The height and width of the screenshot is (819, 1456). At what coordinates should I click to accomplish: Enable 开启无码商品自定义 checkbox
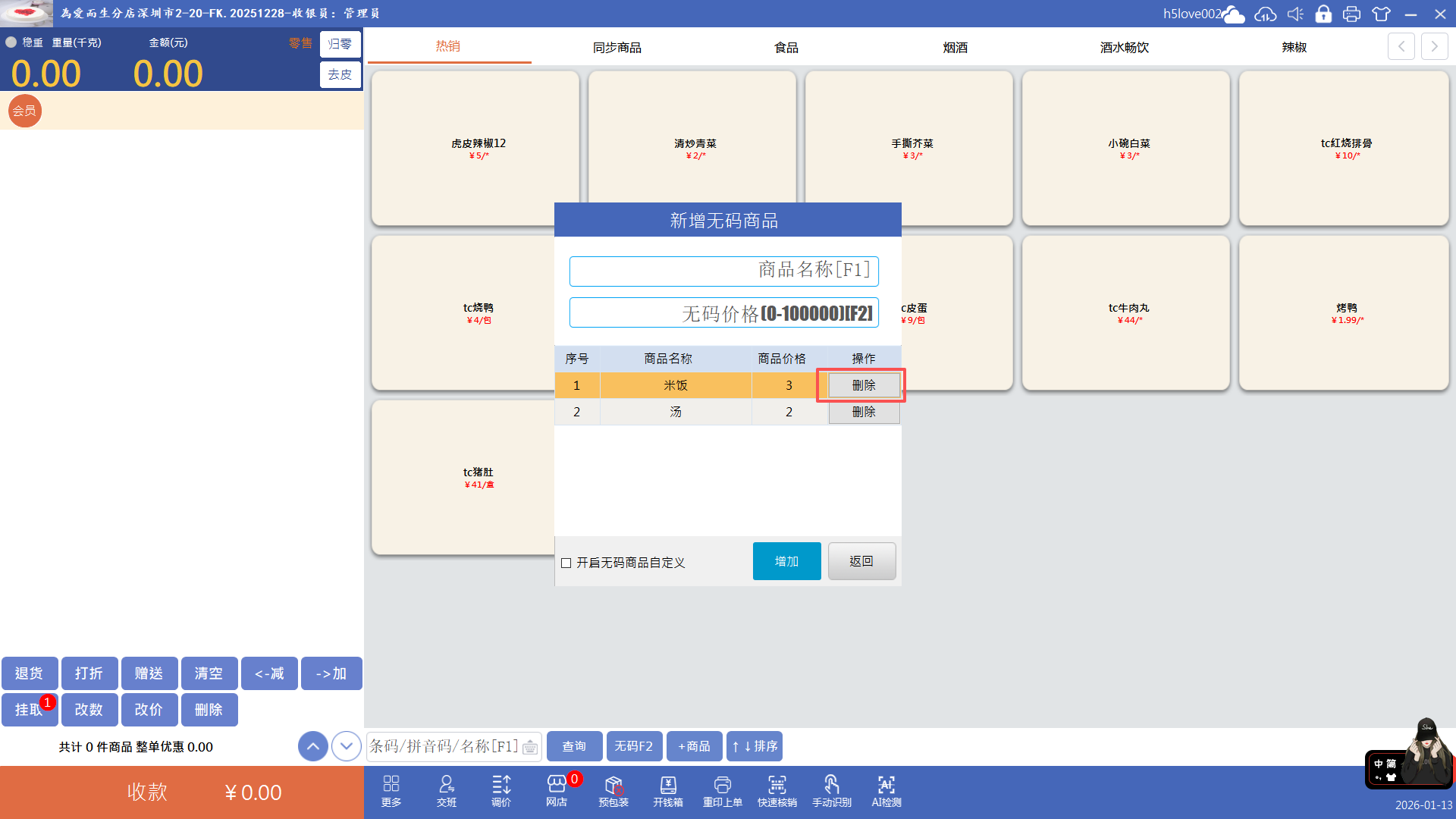click(566, 563)
